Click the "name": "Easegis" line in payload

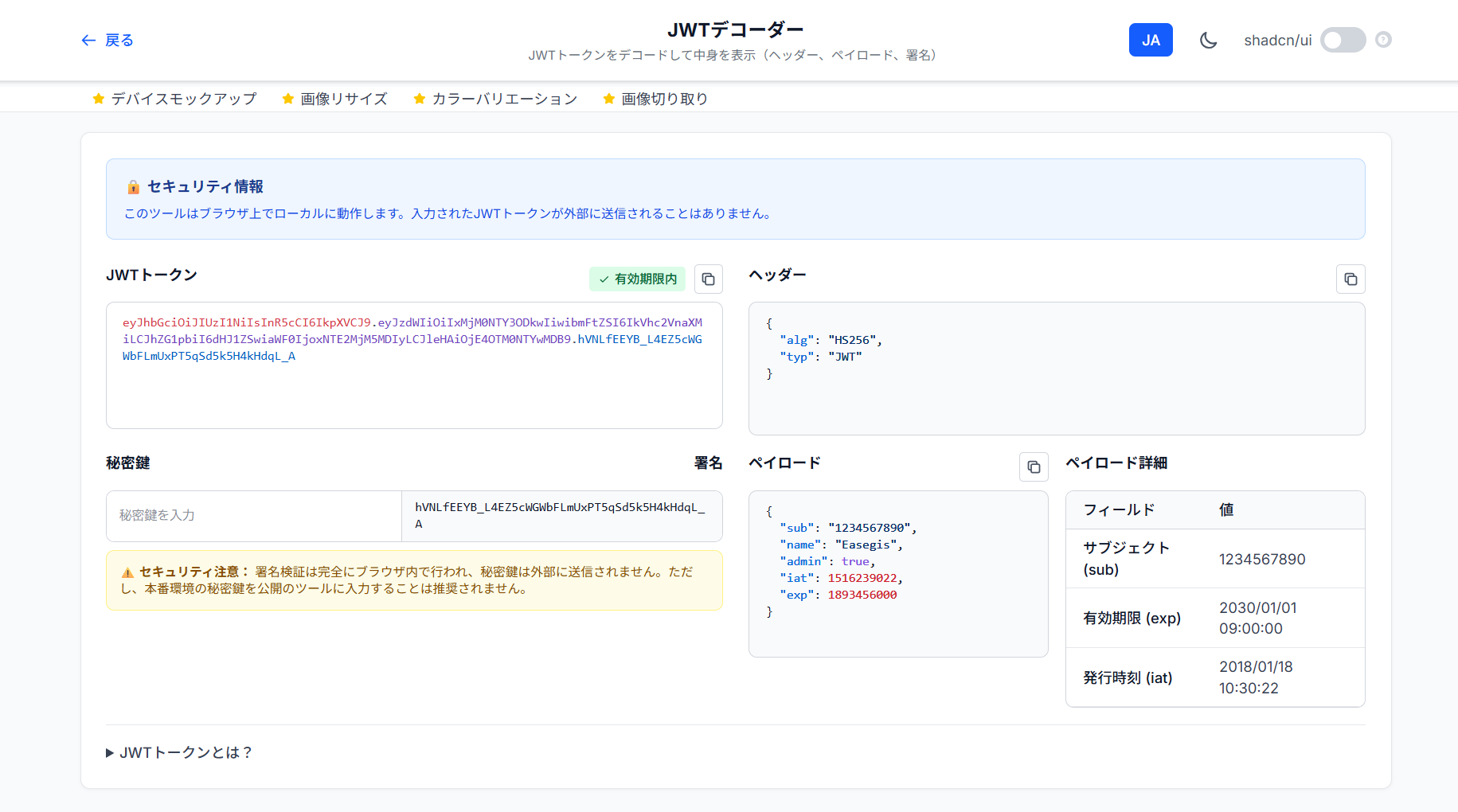842,545
